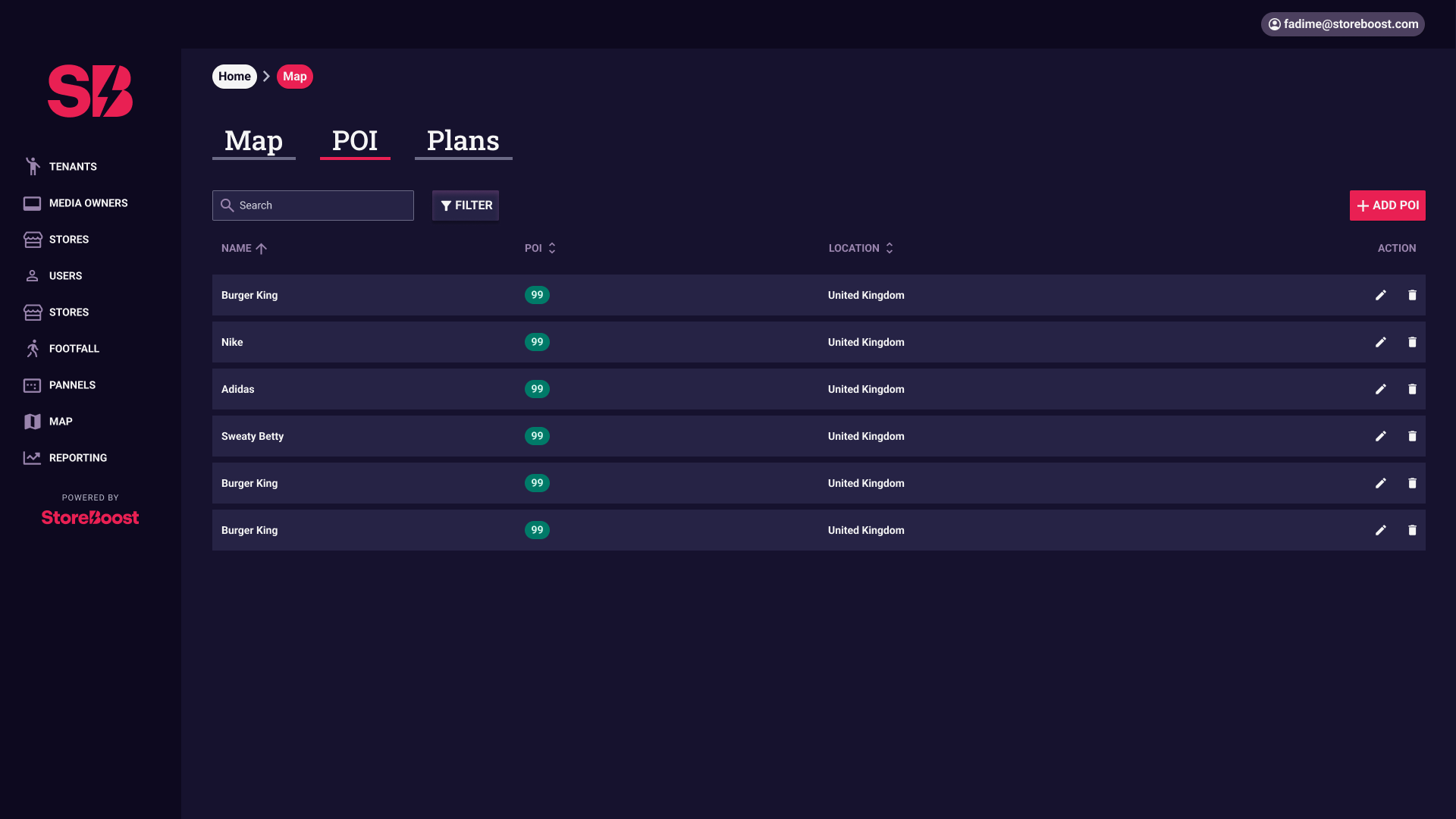Open the FILTER options

(466, 206)
